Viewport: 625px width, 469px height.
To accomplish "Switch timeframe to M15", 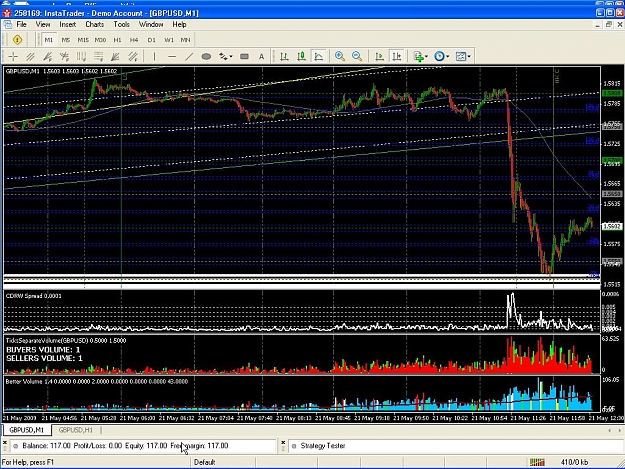I will (x=83, y=40).
